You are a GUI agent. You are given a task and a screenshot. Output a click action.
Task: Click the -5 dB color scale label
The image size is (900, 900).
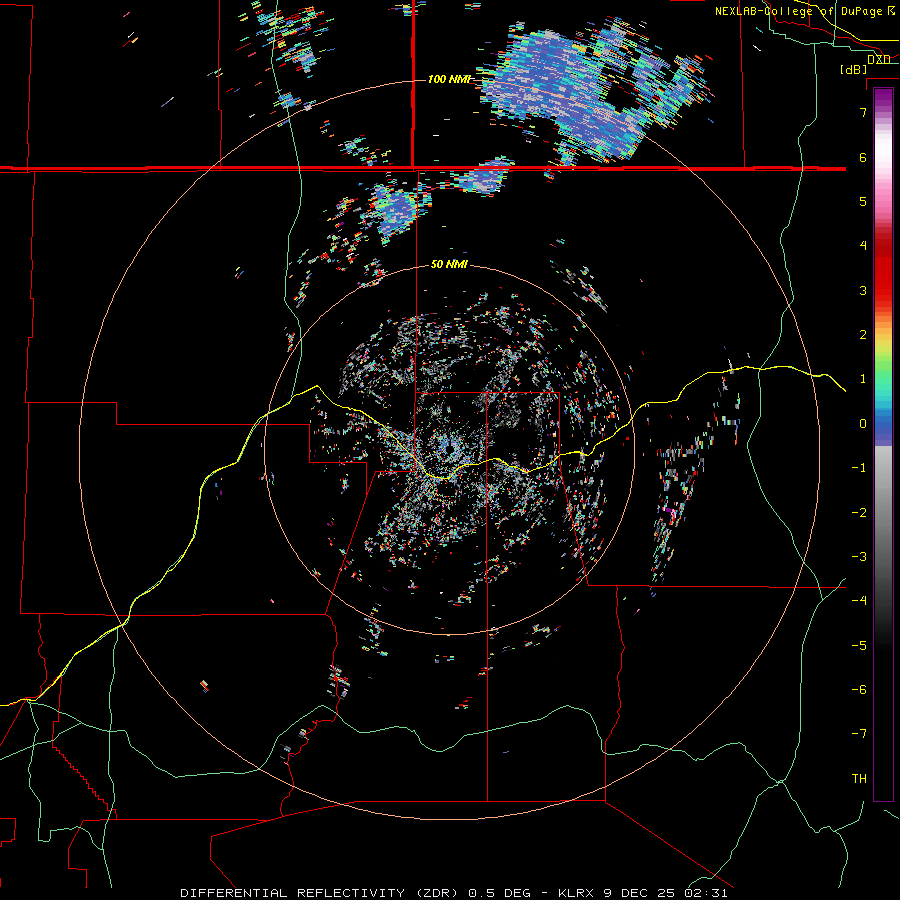[859, 646]
